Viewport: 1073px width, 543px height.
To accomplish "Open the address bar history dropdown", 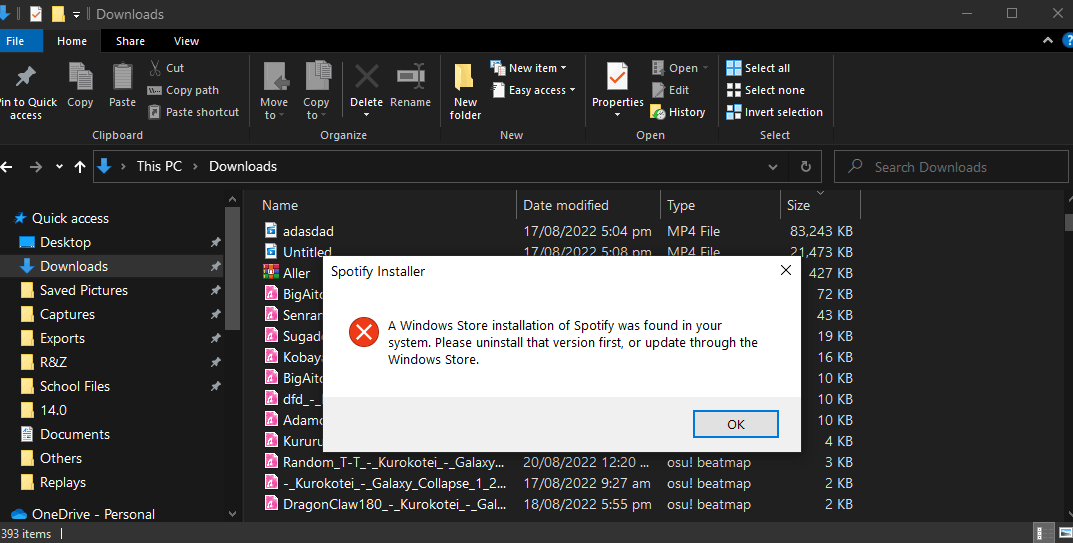I will pyautogui.click(x=773, y=166).
